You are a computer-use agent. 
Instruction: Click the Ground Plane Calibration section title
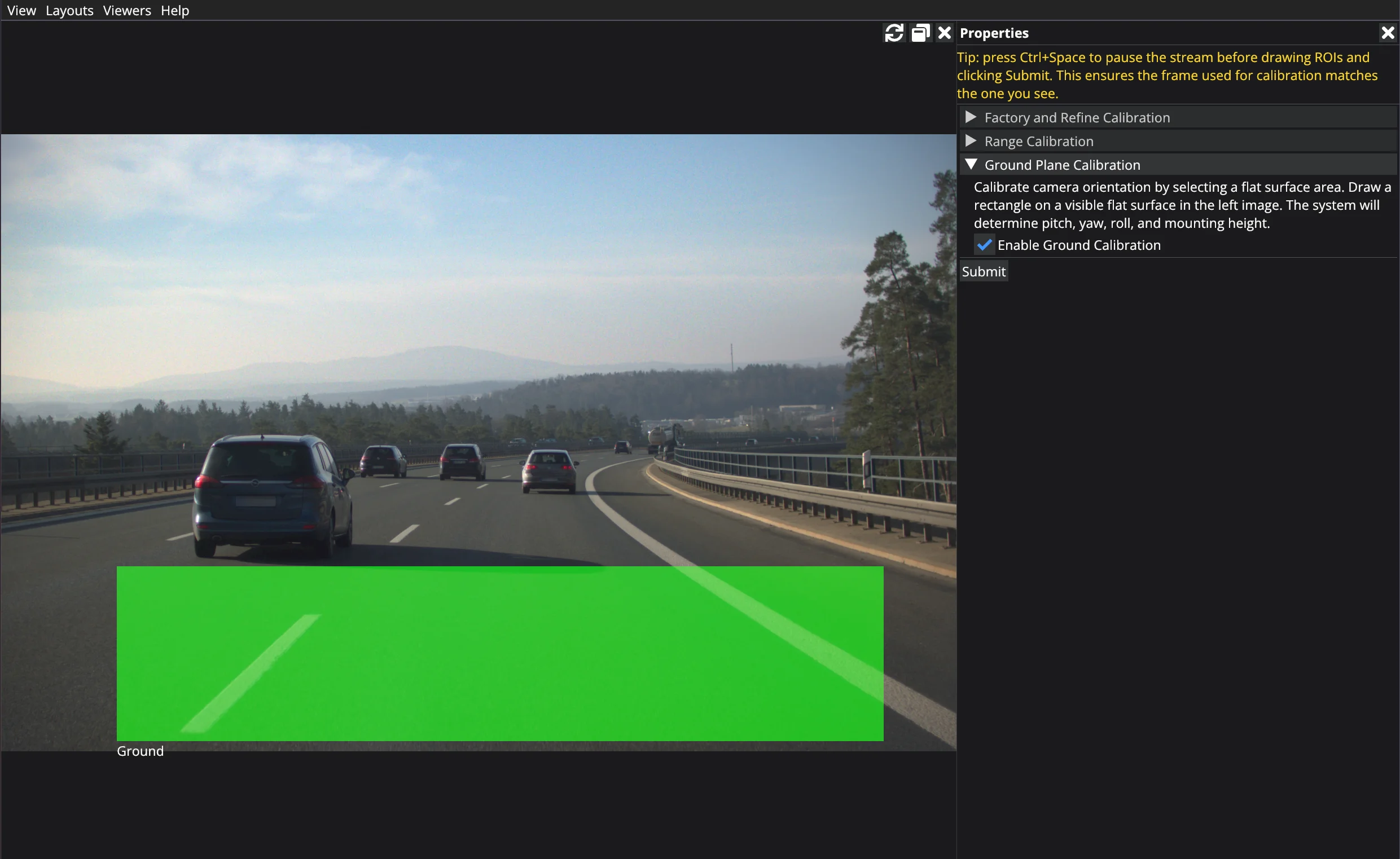[x=1062, y=165]
